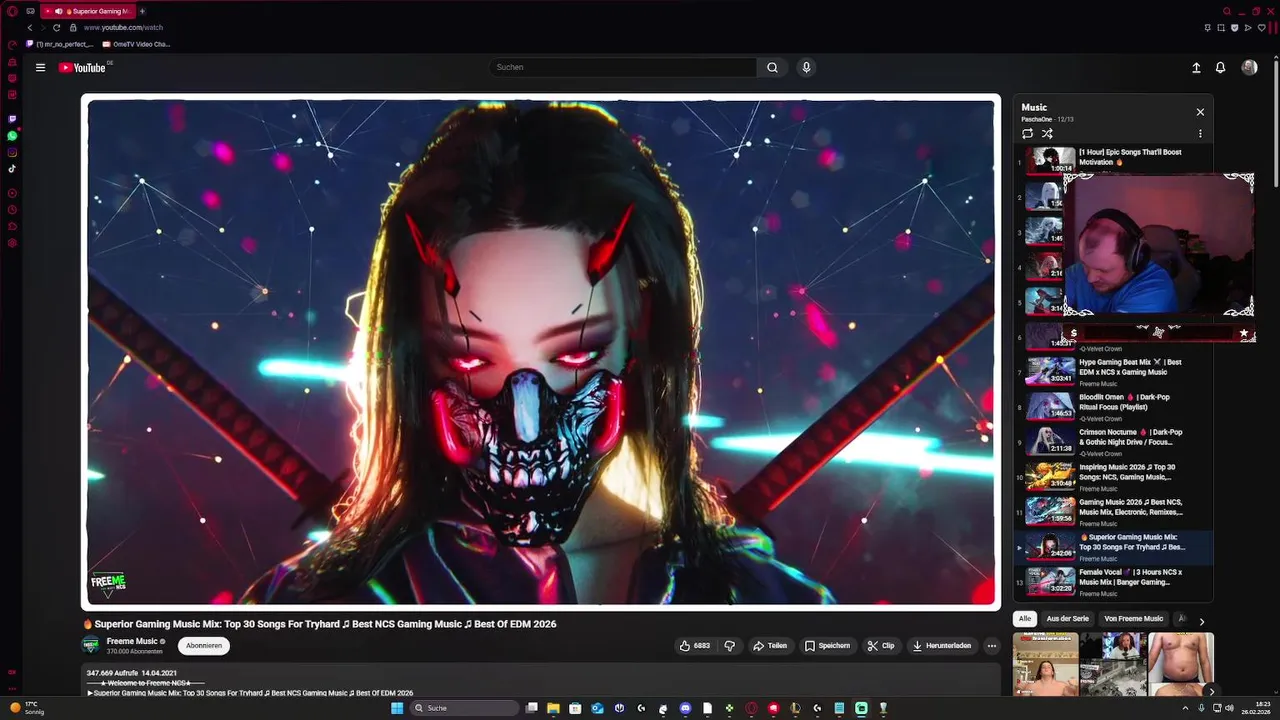
Task: Switch to the Superior Gaming Mix browser tab
Action: point(90,11)
